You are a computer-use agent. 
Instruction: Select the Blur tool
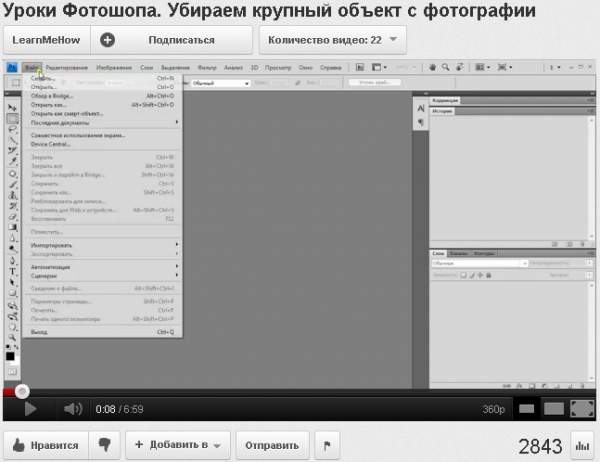(12, 238)
